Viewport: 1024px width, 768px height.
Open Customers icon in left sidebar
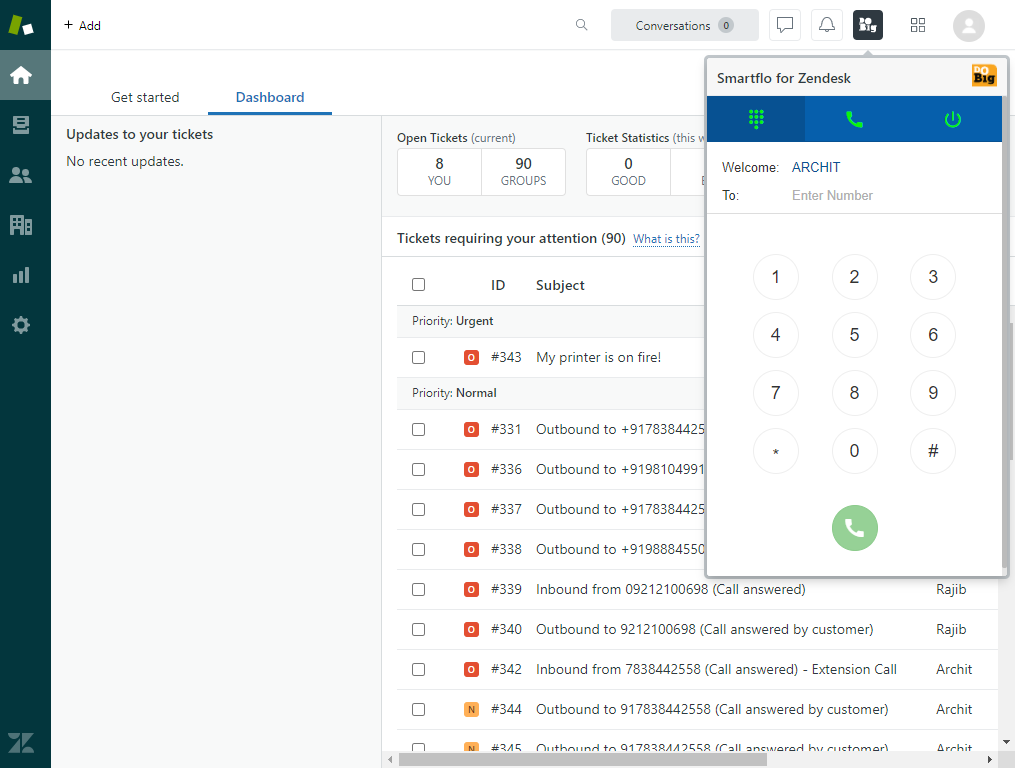point(21,175)
